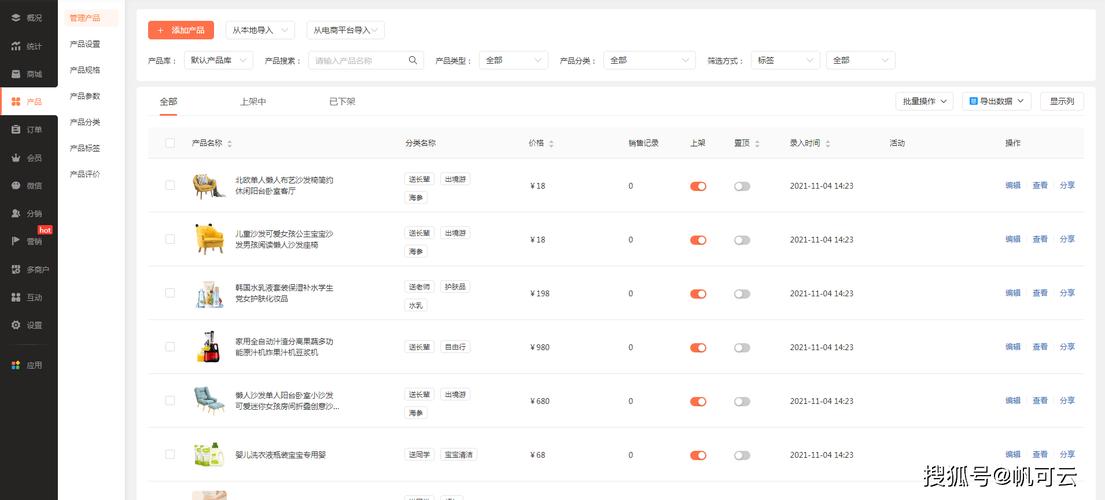Screen dimensions: 1105x500
Task: Open 产品规格 in the submenu
Action: click(85, 70)
